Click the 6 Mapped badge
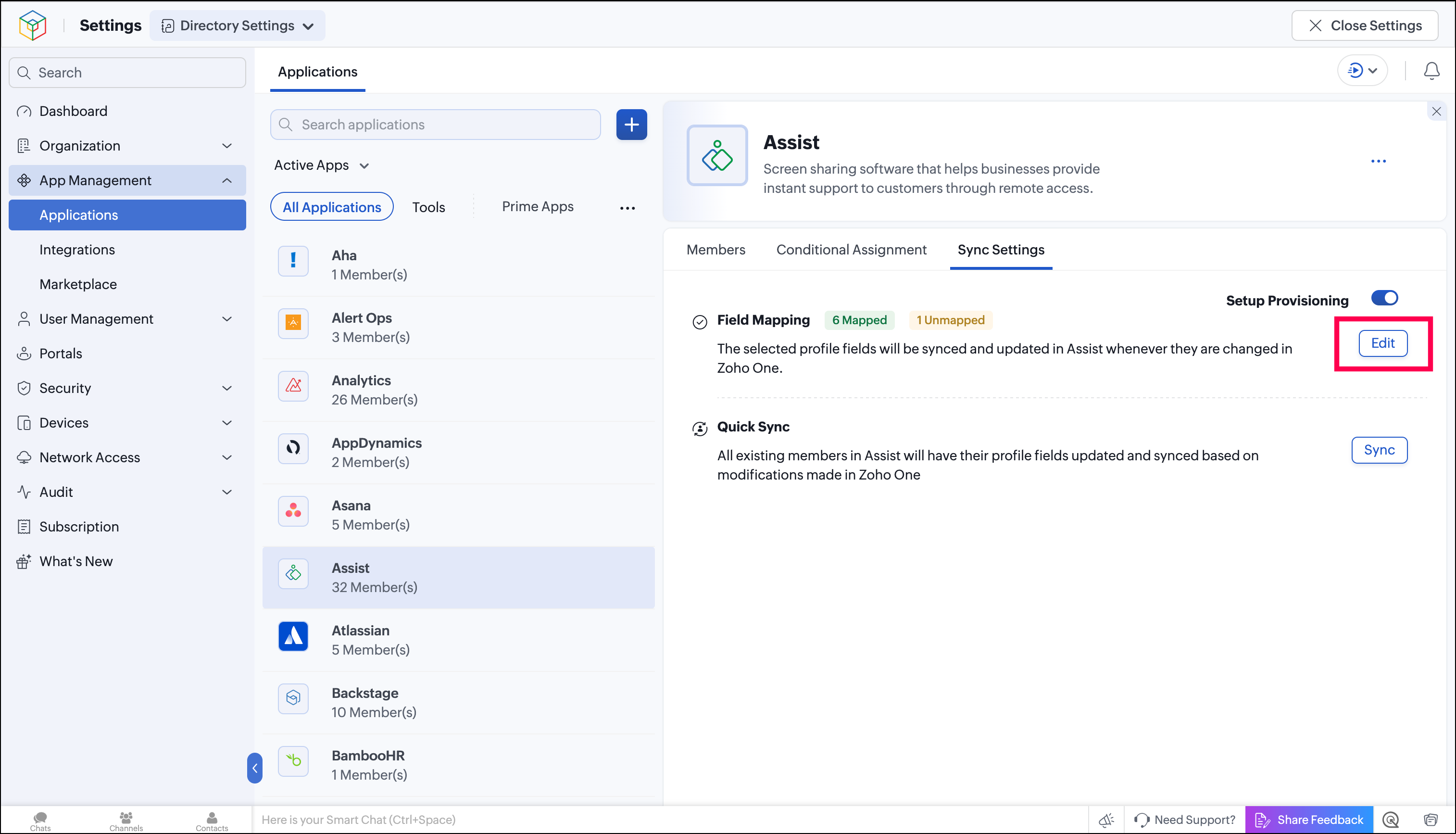 (859, 320)
